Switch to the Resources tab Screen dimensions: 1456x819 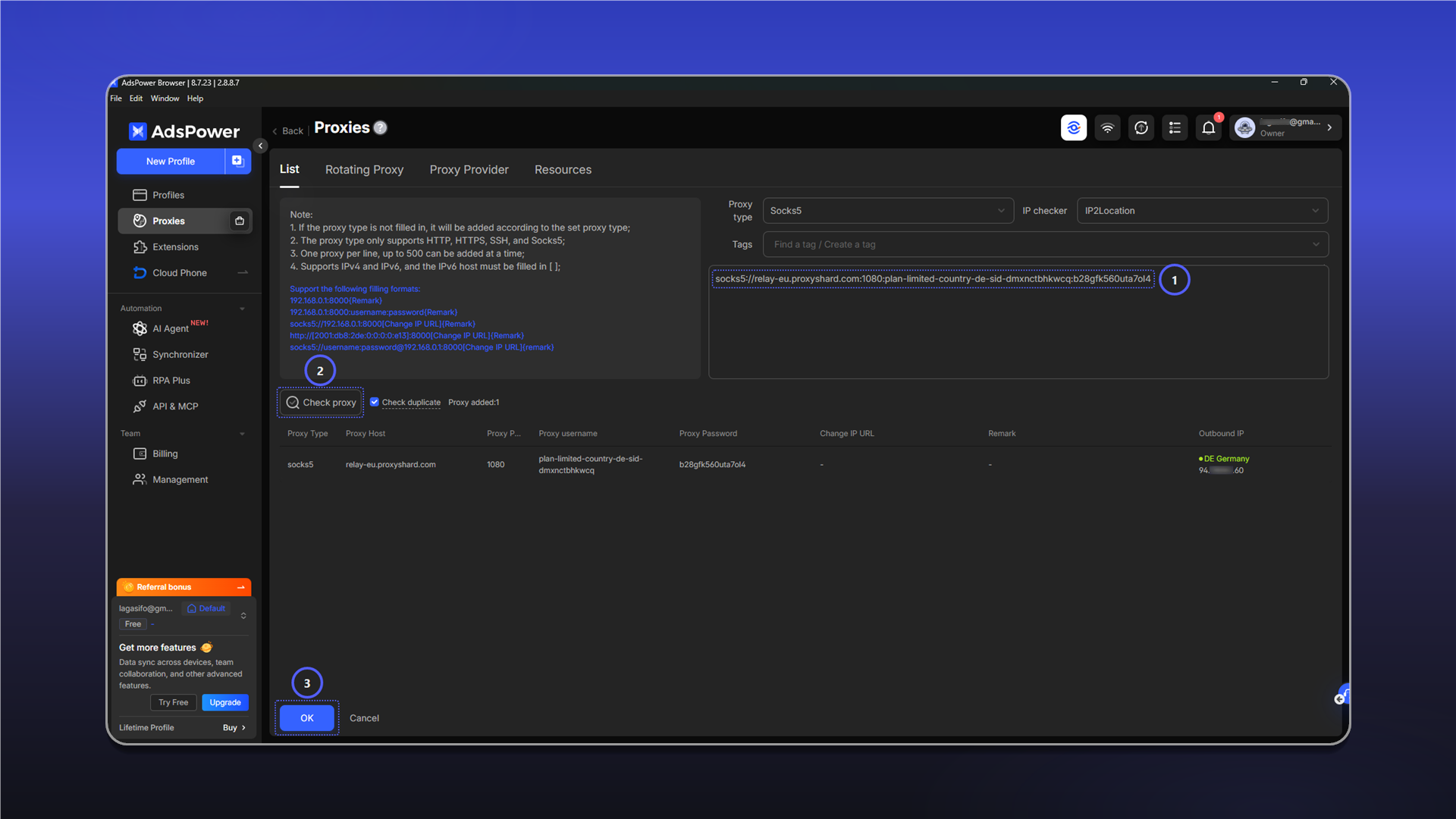click(563, 170)
